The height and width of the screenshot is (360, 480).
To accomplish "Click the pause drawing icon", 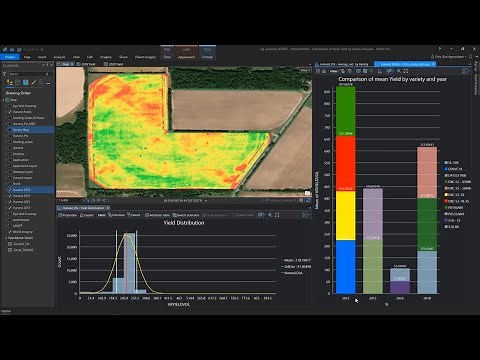I will [x=301, y=200].
